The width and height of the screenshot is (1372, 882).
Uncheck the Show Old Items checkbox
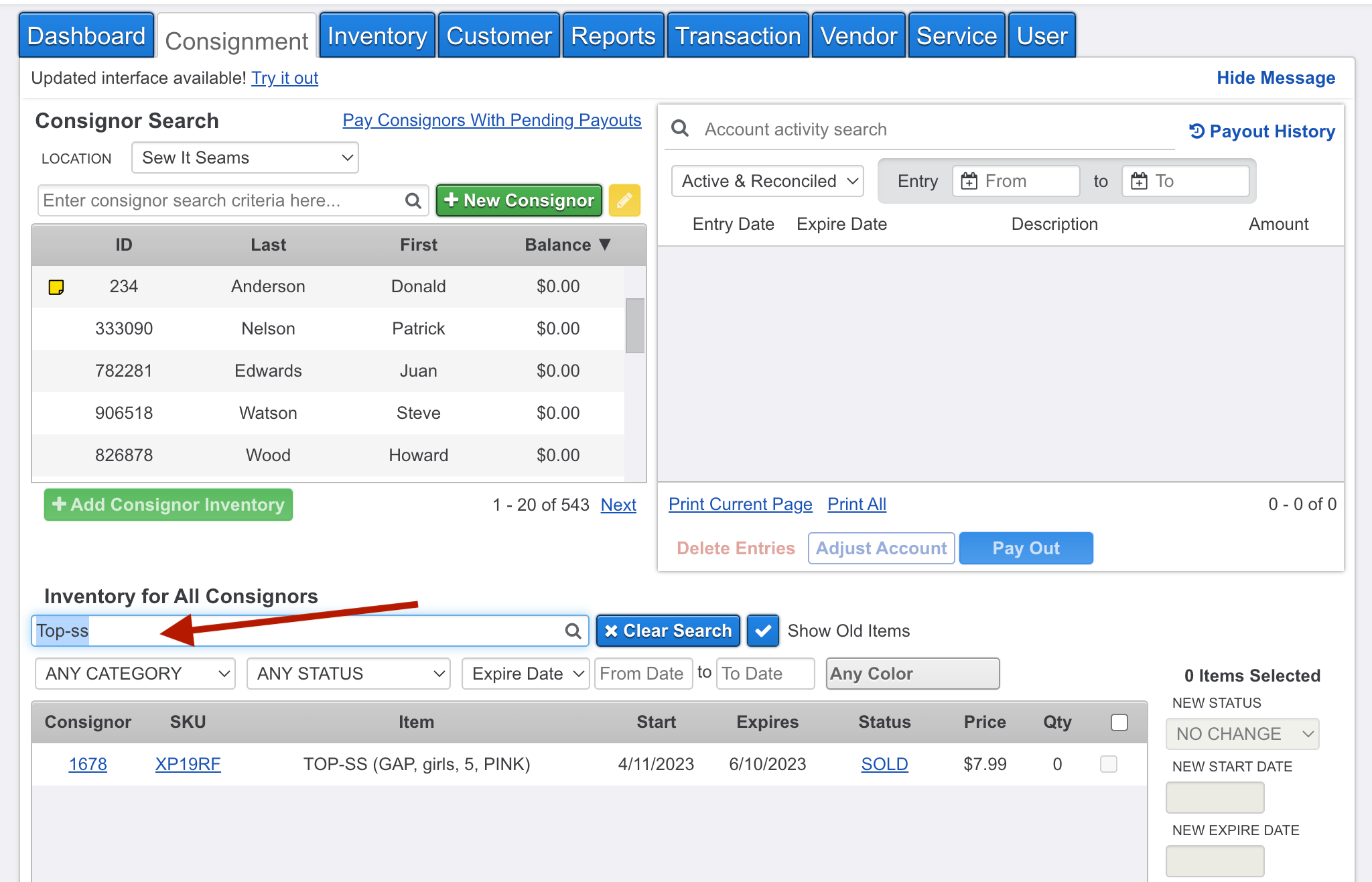coord(762,631)
